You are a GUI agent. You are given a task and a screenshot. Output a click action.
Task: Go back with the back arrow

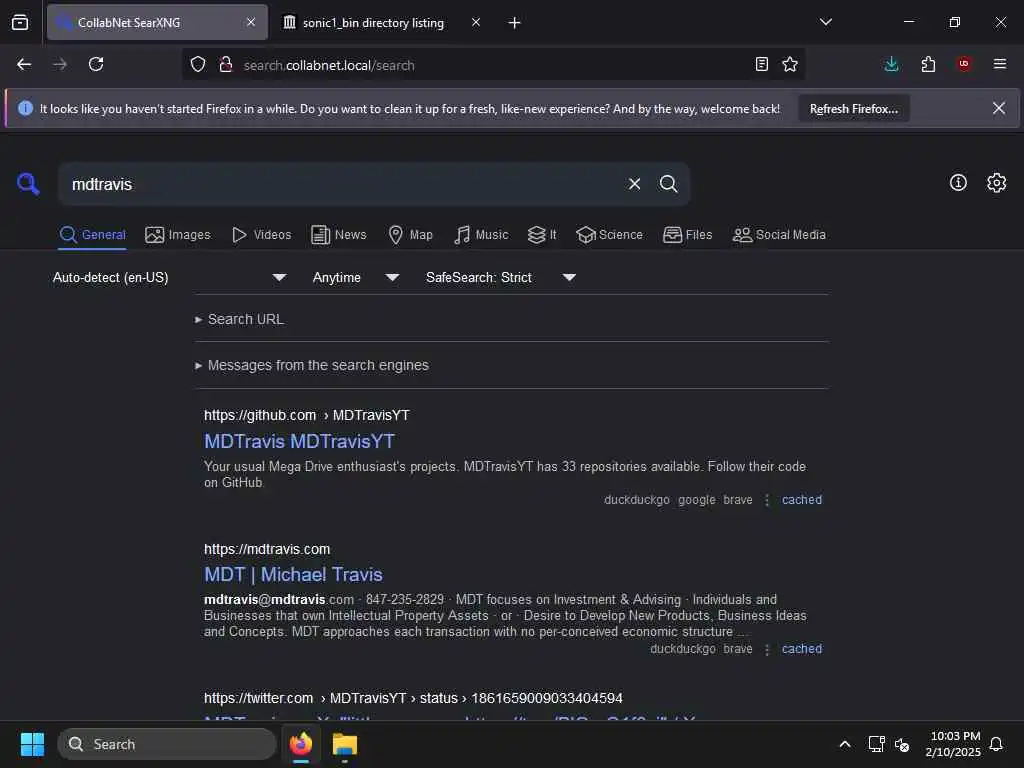(x=24, y=64)
